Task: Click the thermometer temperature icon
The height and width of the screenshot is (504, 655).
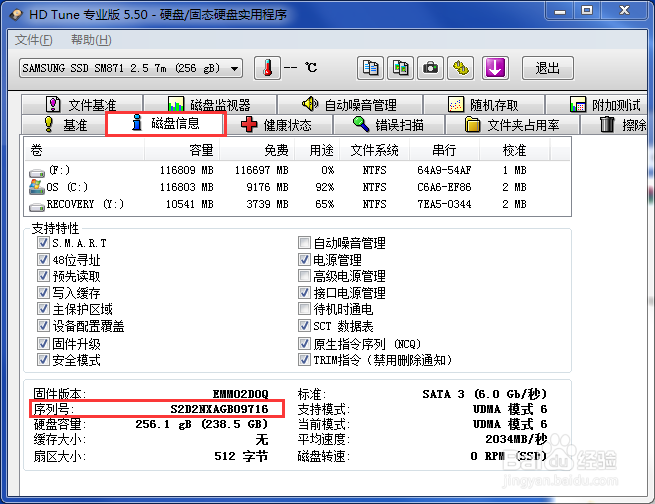Action: pyautogui.click(x=267, y=68)
